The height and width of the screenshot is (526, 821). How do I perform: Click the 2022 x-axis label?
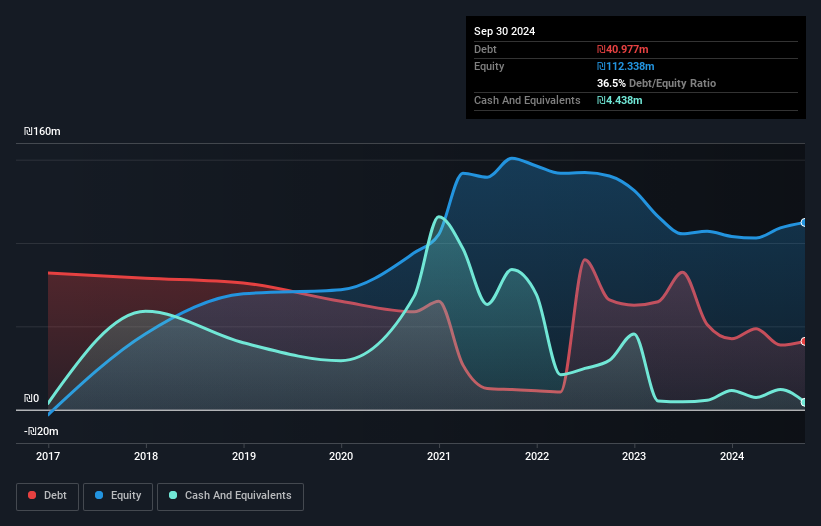pos(537,456)
